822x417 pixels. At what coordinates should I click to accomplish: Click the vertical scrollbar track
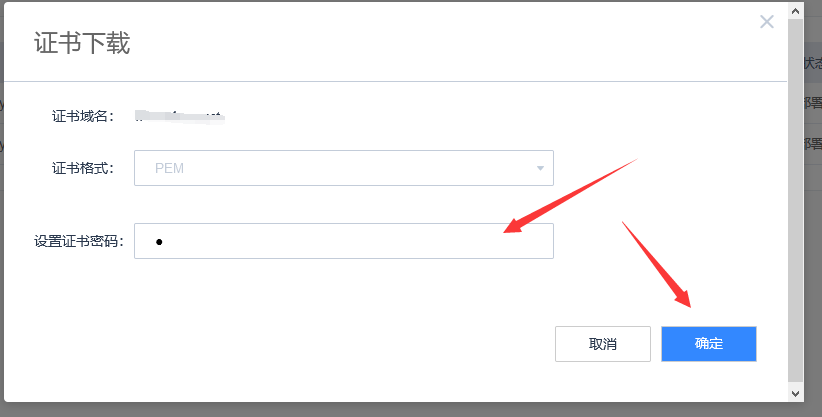click(795, 202)
